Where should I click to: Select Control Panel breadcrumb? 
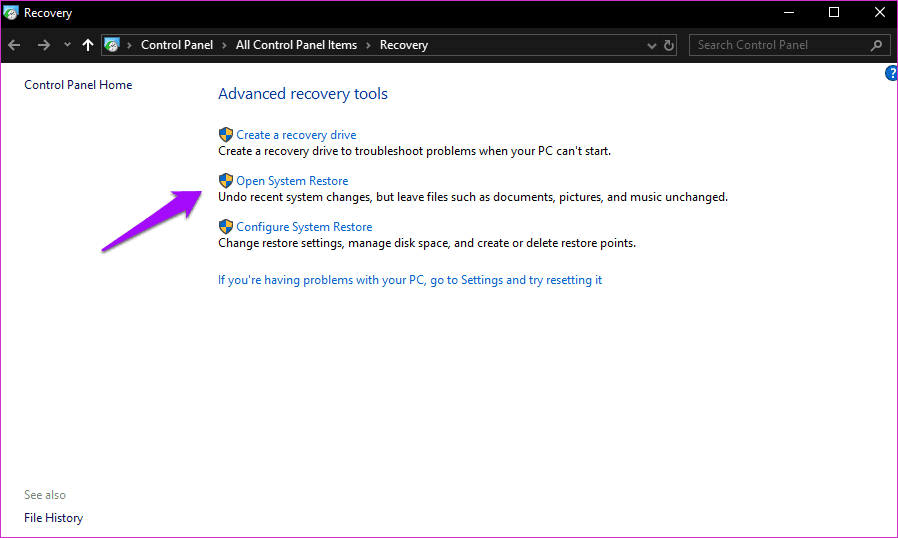pos(176,45)
